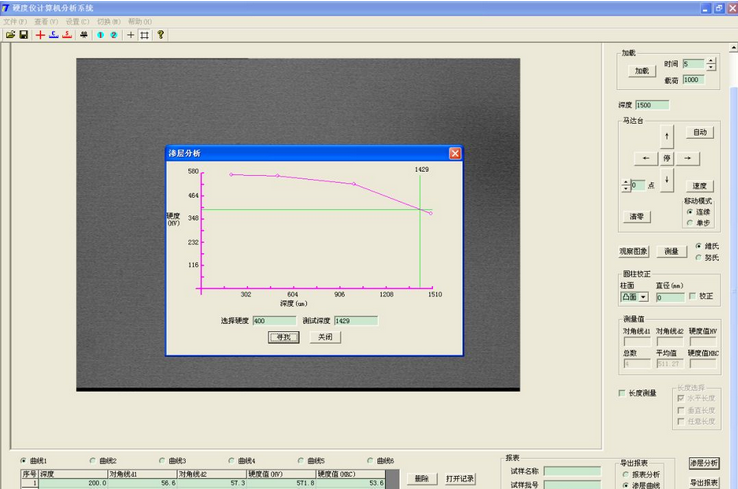Click the yellow question mark help icon
The image size is (738, 489).
160,34
